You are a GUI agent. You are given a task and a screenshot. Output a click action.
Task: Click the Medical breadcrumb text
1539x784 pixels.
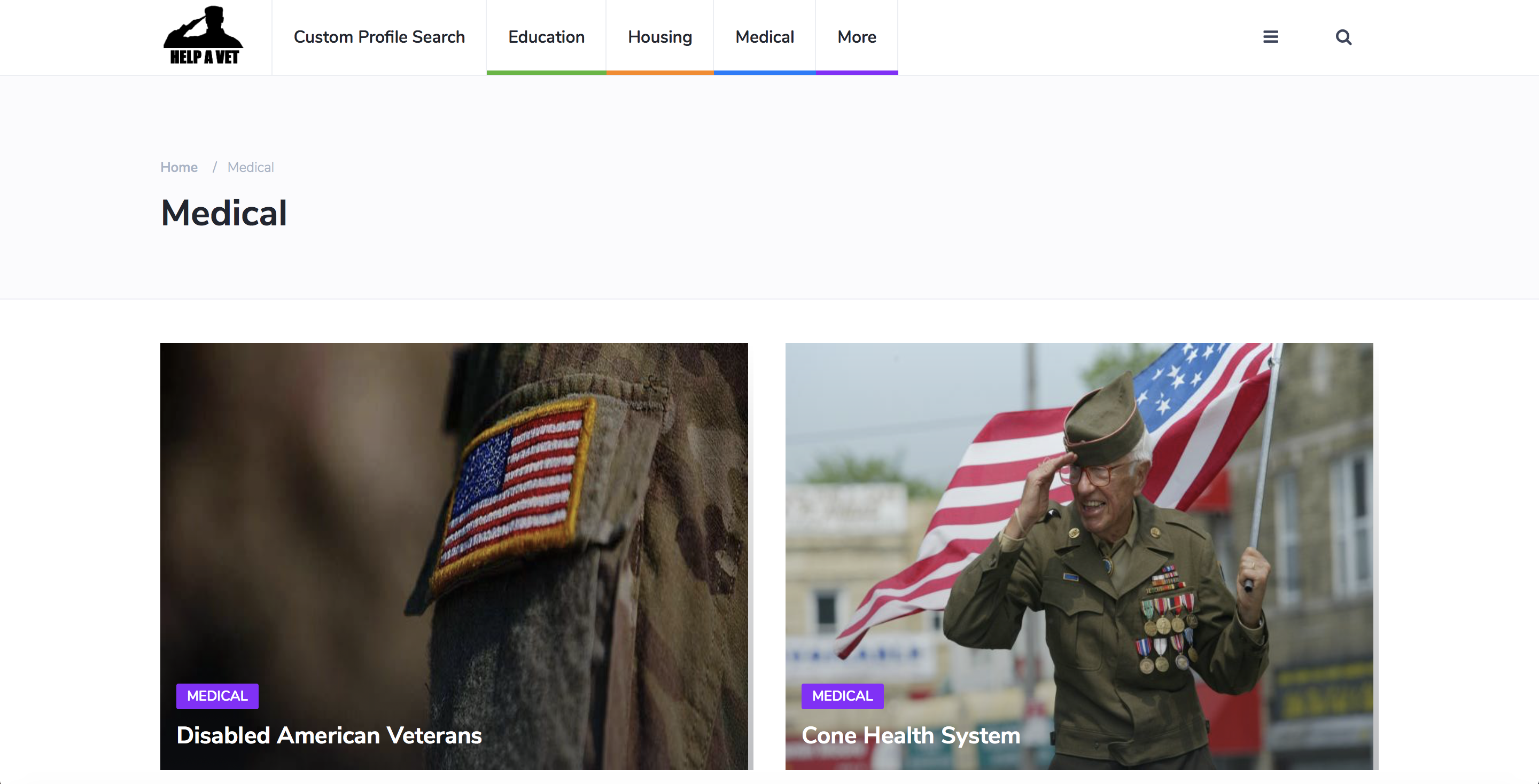coord(250,167)
